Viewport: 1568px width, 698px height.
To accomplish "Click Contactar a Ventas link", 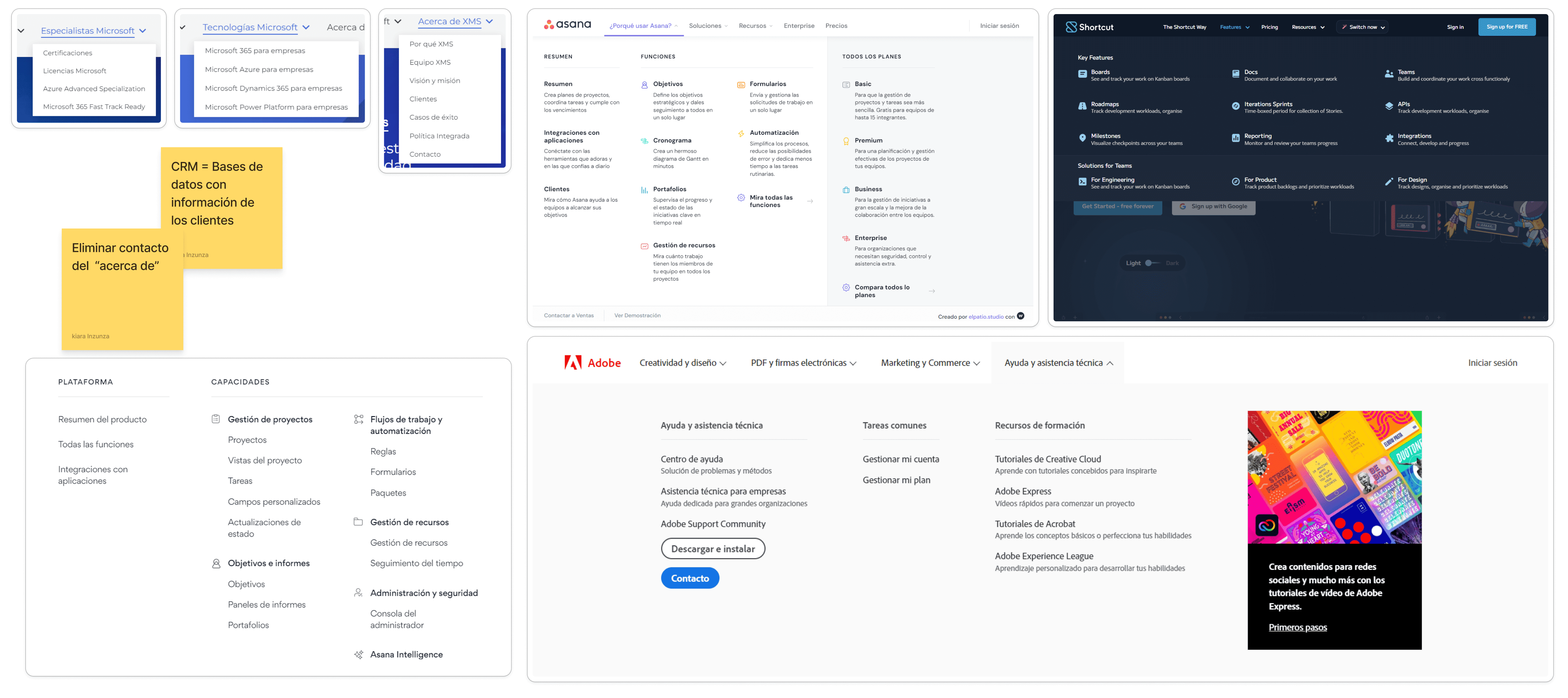I will 569,316.
